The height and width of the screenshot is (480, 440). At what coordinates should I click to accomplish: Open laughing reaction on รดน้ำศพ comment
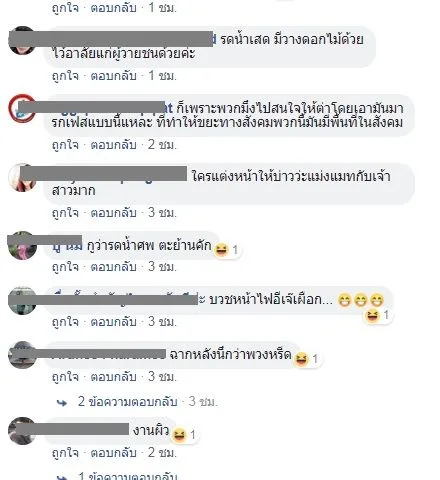227,249
